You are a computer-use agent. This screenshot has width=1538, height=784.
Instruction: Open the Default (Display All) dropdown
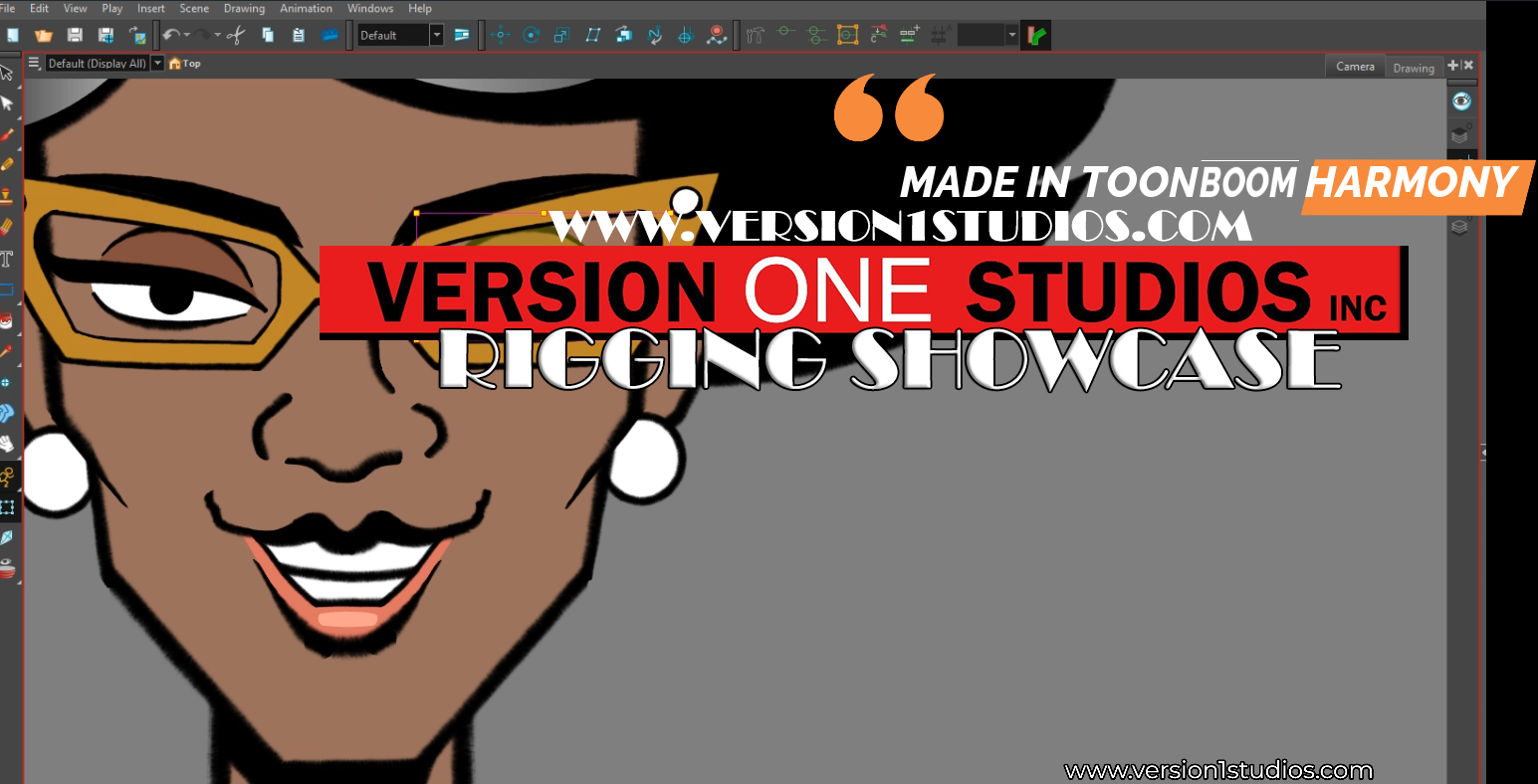click(x=157, y=63)
